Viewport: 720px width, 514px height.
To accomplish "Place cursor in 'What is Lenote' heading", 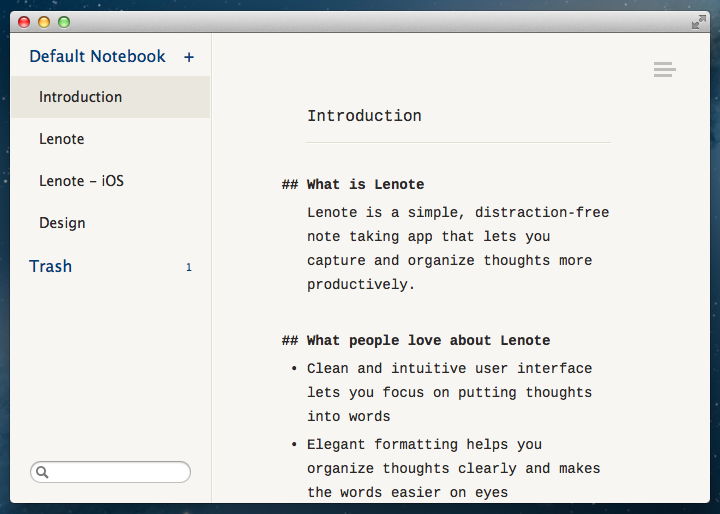I will click(366, 184).
